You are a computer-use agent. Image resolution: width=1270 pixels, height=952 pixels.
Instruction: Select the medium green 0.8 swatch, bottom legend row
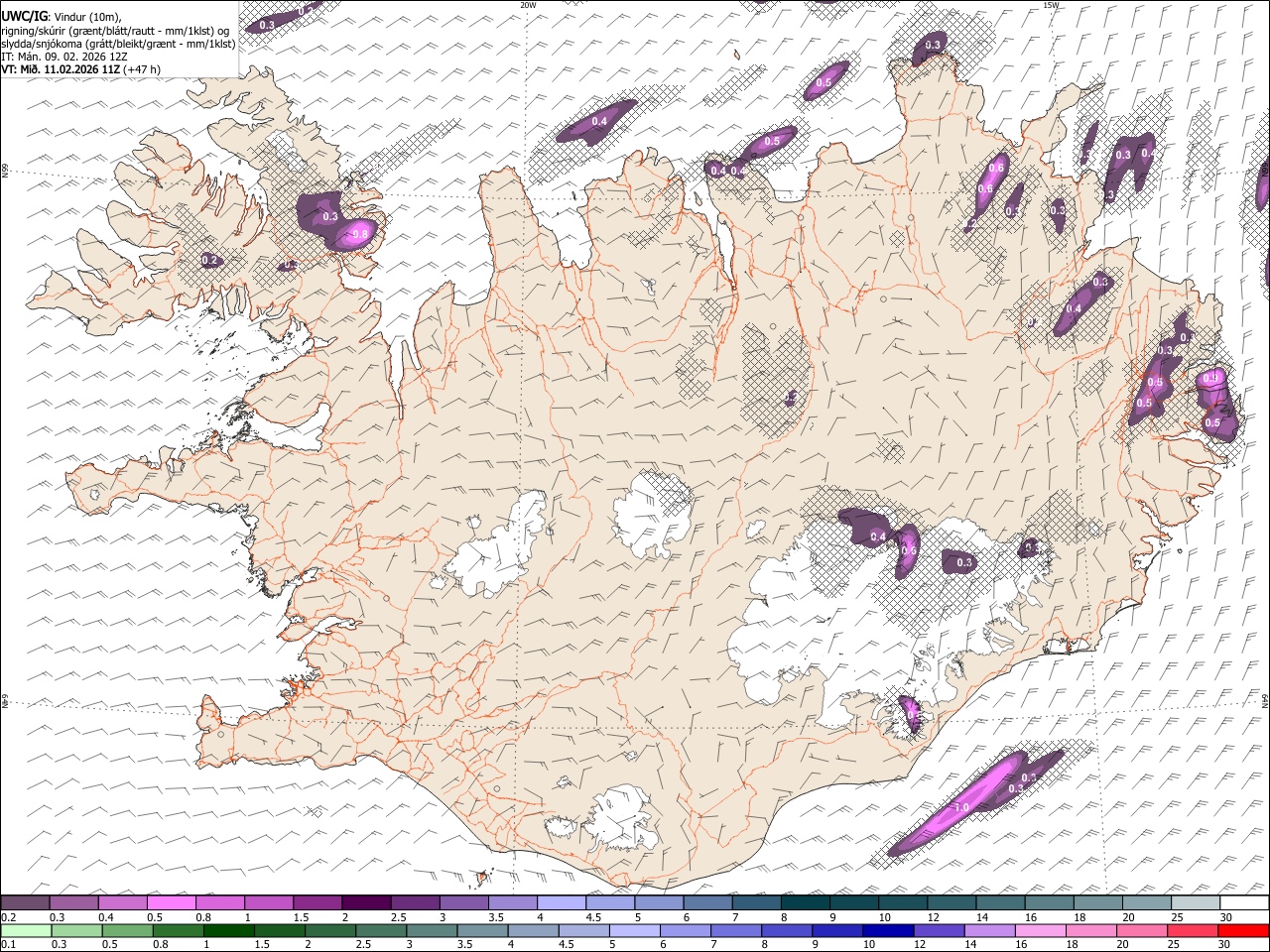click(x=179, y=930)
